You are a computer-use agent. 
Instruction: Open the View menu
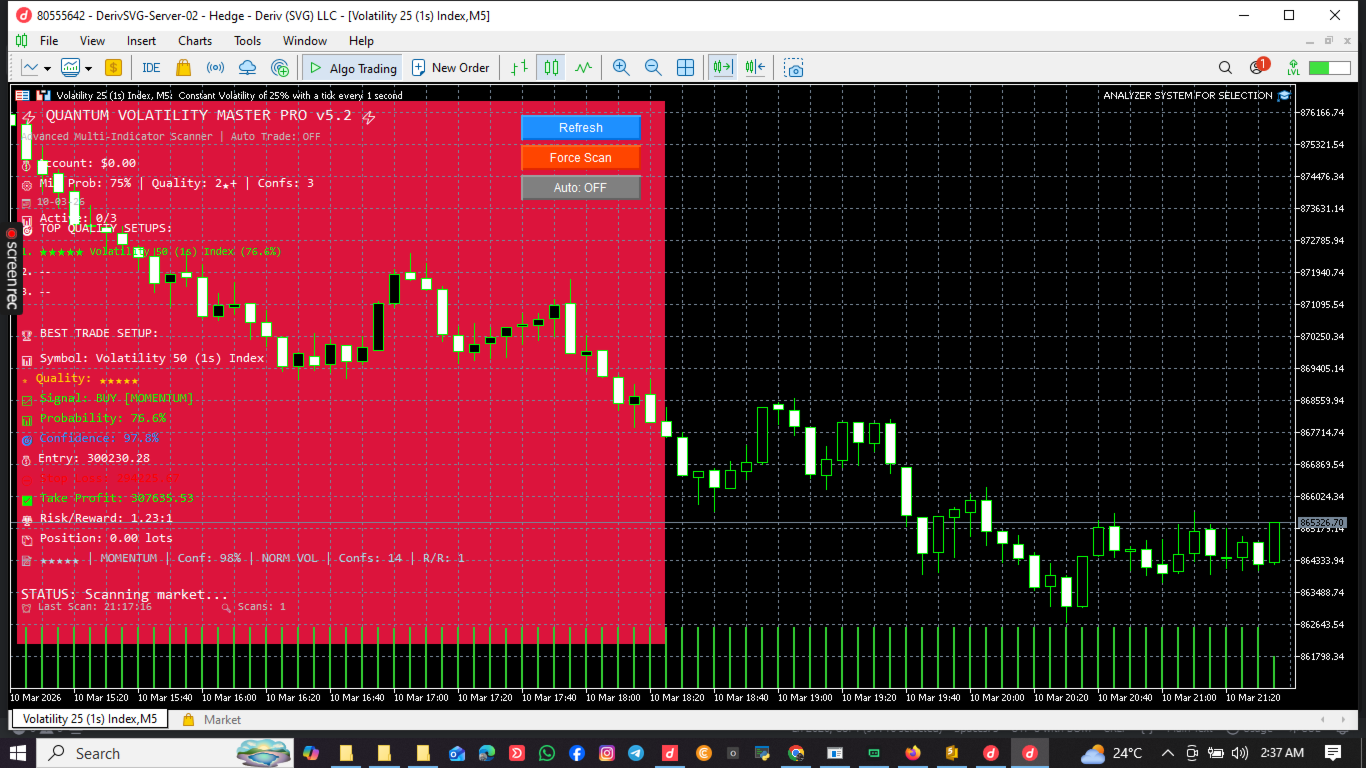(x=92, y=41)
